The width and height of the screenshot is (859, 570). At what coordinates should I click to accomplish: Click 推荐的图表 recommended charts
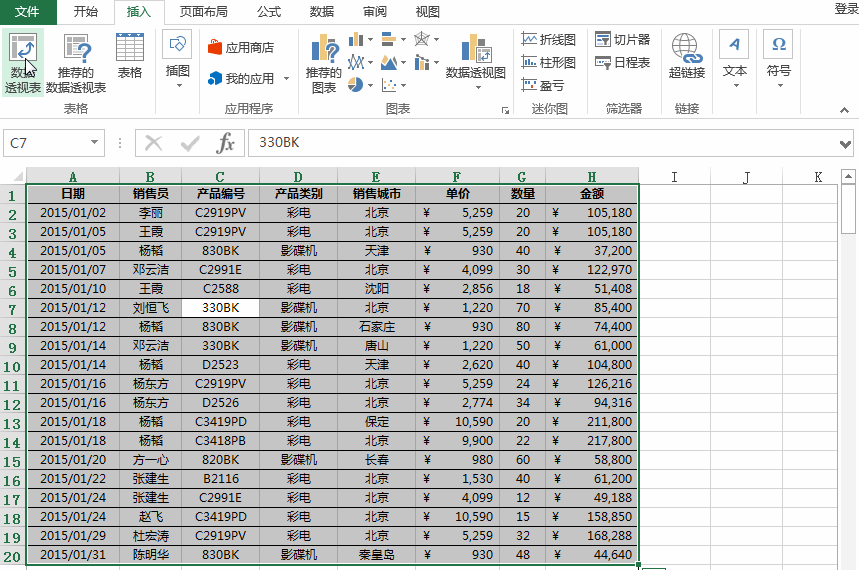324,64
